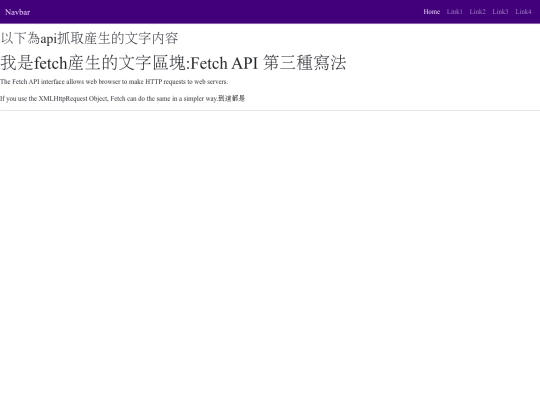Click the sentence starting "If you use the XMLHttpRequest"
Screen dimensions: 540x405
point(123,98)
